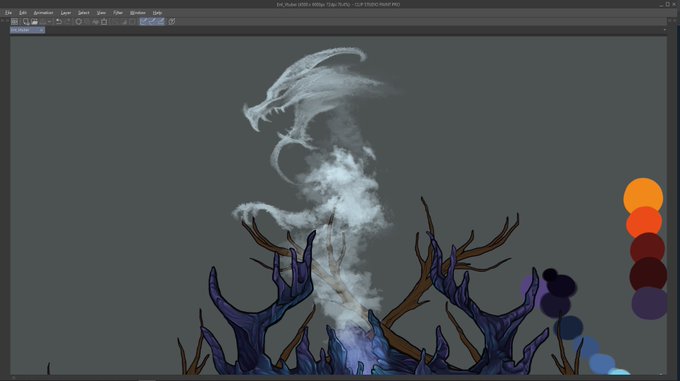Close the Ent_Vtuber canvas tab
Screen dimensions: 680x381
[x=41, y=30]
